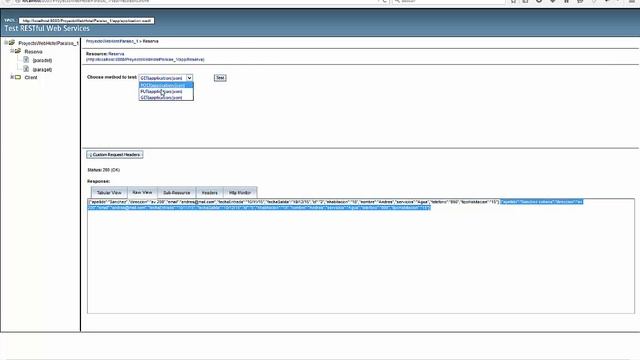Click the Status 200 (OK) text
The image size is (640, 360).
[x=103, y=170]
